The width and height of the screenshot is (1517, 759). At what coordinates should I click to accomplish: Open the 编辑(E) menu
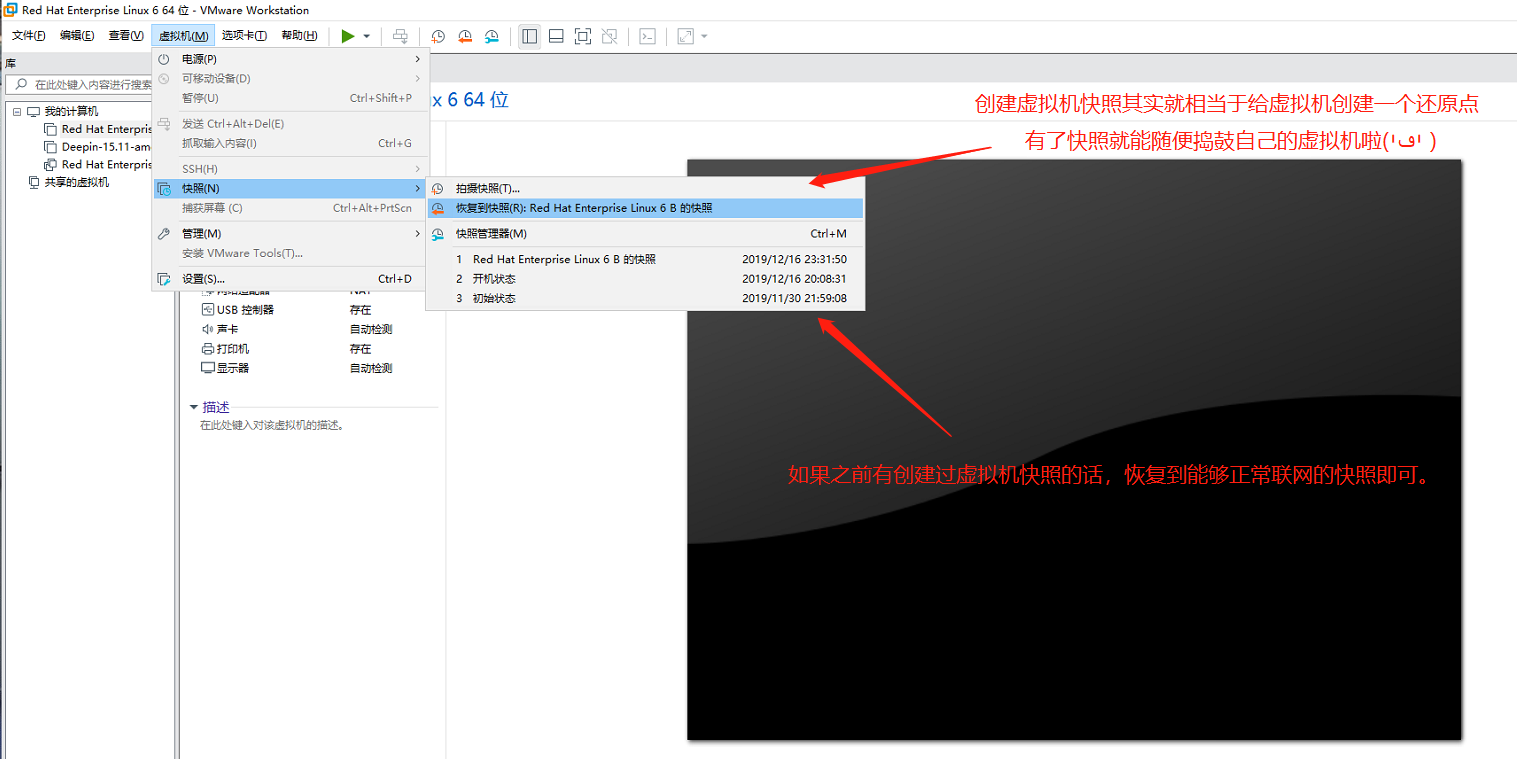77,36
